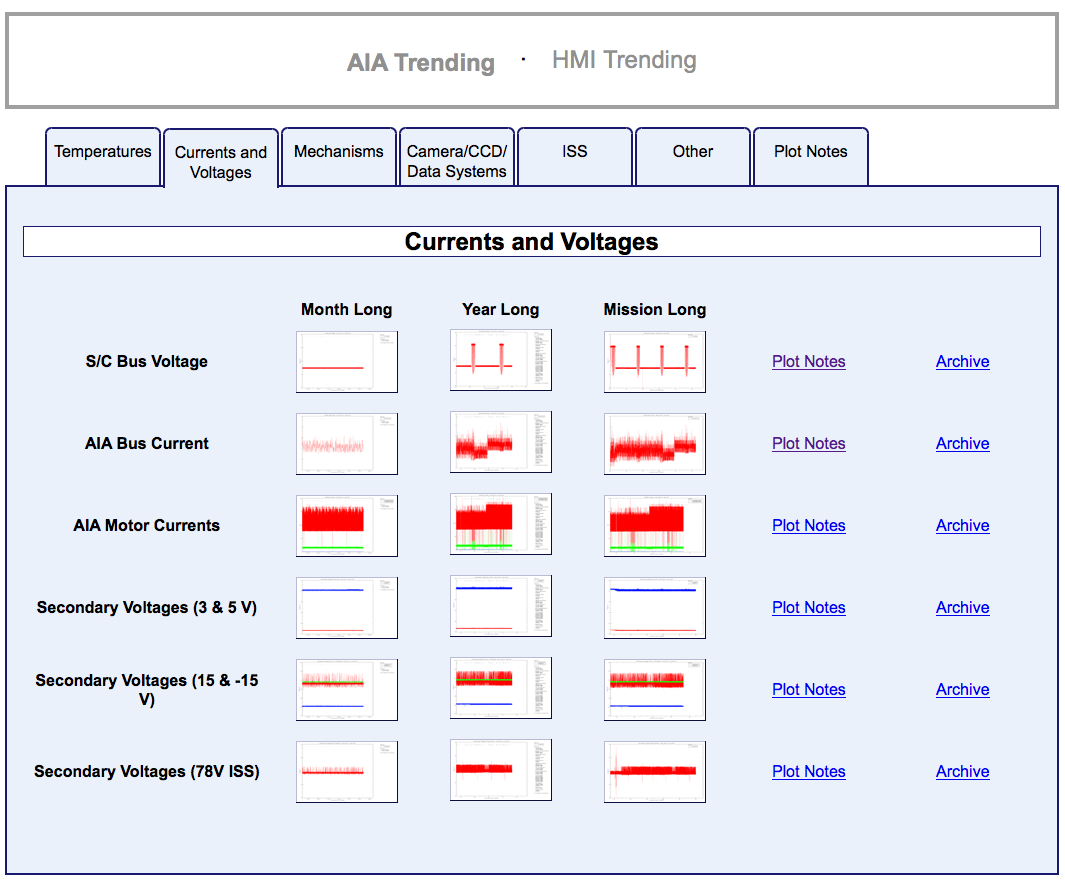1065x884 pixels.
Task: Click the AIA Trending header link
Action: pyautogui.click(x=420, y=63)
